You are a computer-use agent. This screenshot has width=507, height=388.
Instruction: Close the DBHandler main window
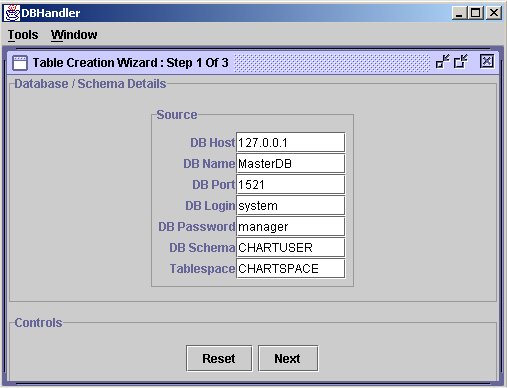[x=494, y=13]
